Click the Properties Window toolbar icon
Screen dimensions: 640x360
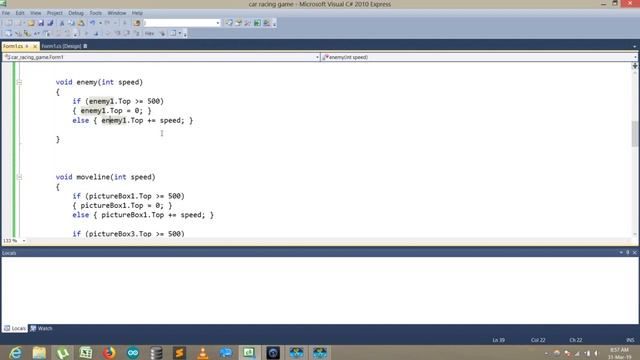239,23
